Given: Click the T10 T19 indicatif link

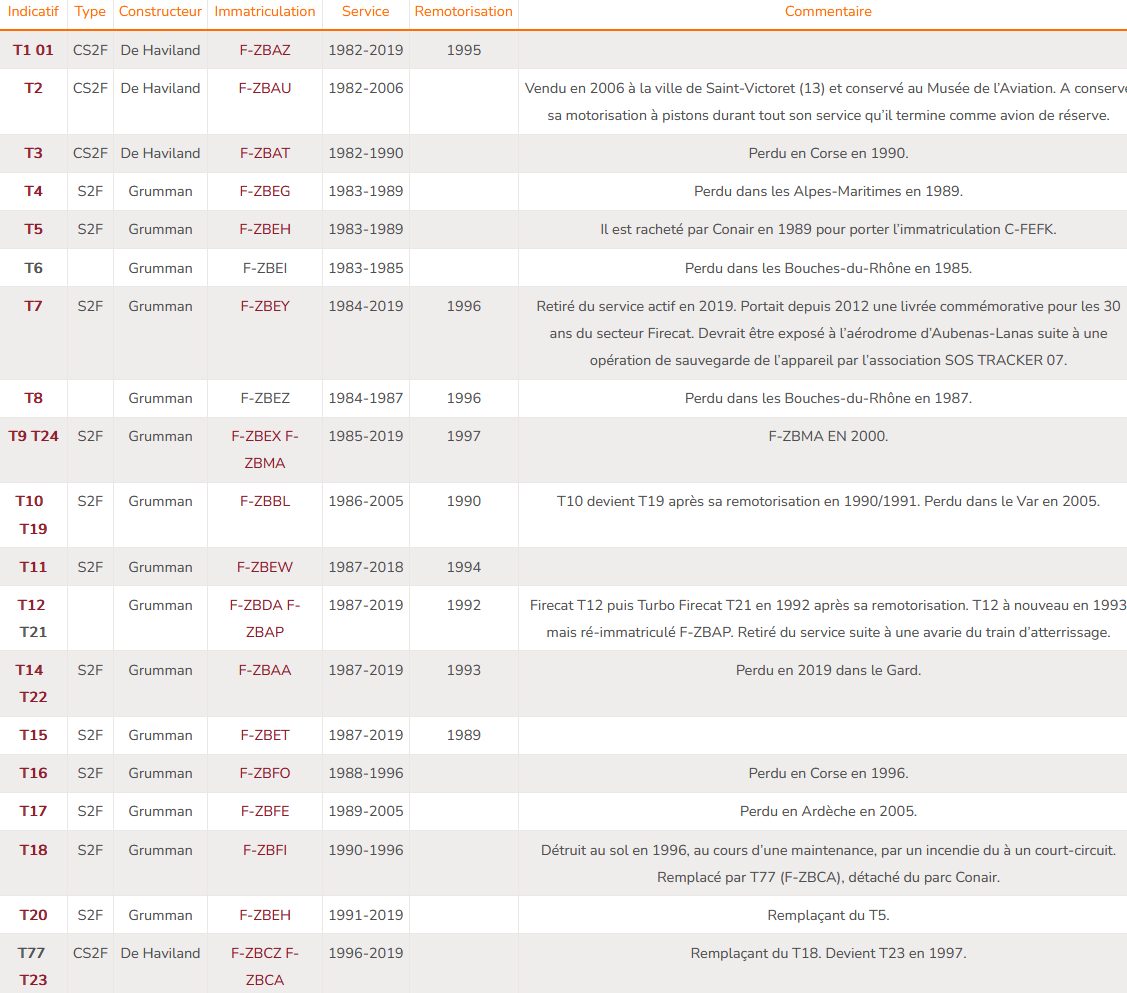Looking at the screenshot, I should click(33, 515).
